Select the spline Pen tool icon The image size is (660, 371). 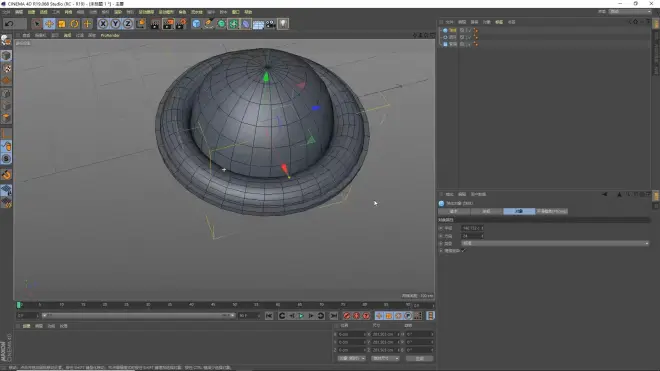[209, 24]
